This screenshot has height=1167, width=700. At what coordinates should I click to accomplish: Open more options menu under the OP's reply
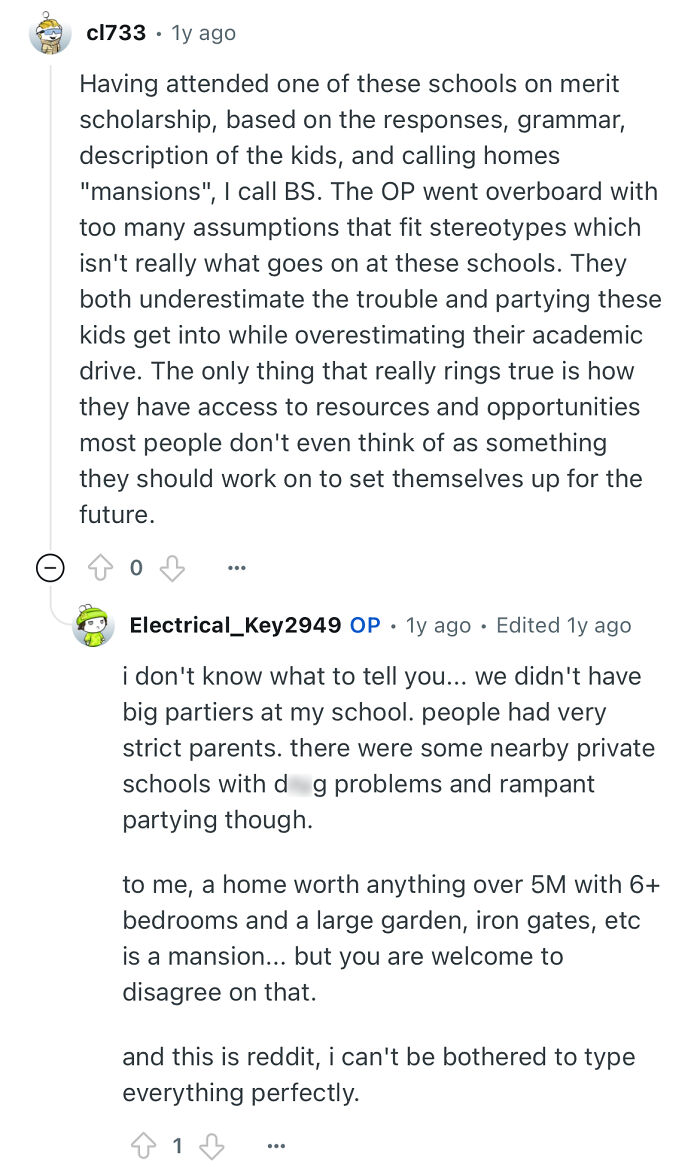click(x=276, y=1145)
